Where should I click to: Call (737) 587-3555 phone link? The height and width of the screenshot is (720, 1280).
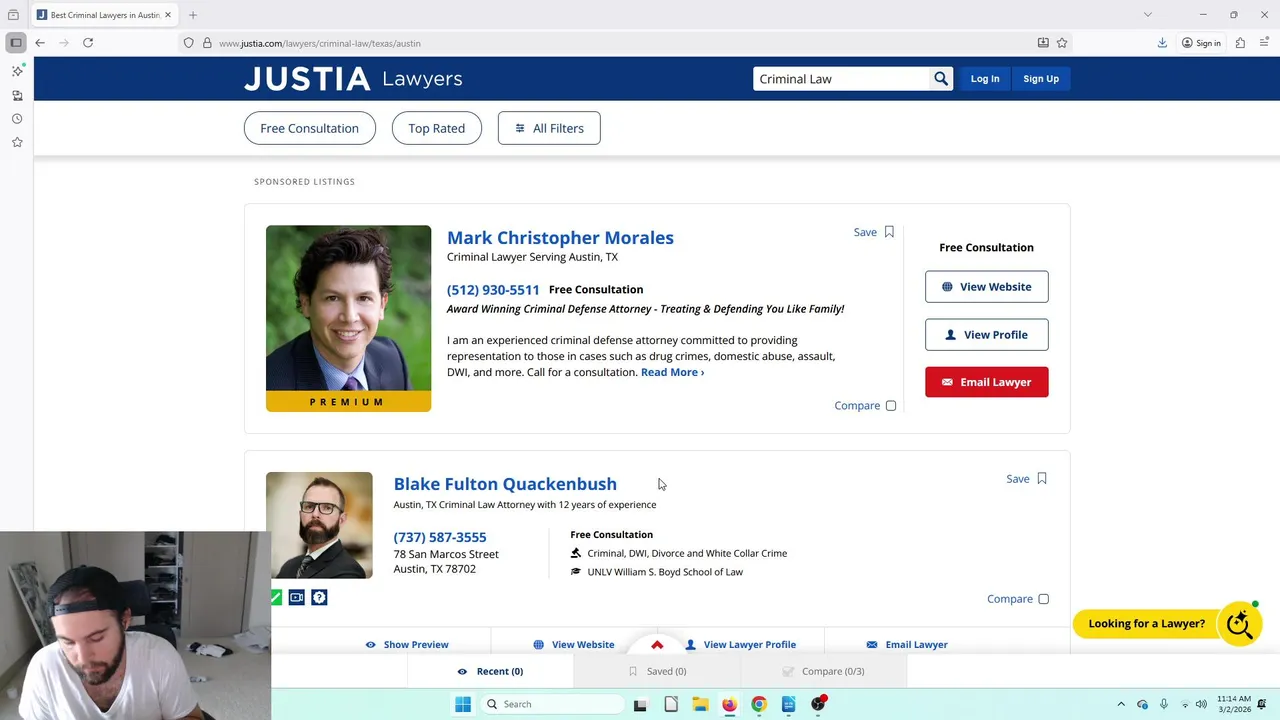click(440, 537)
